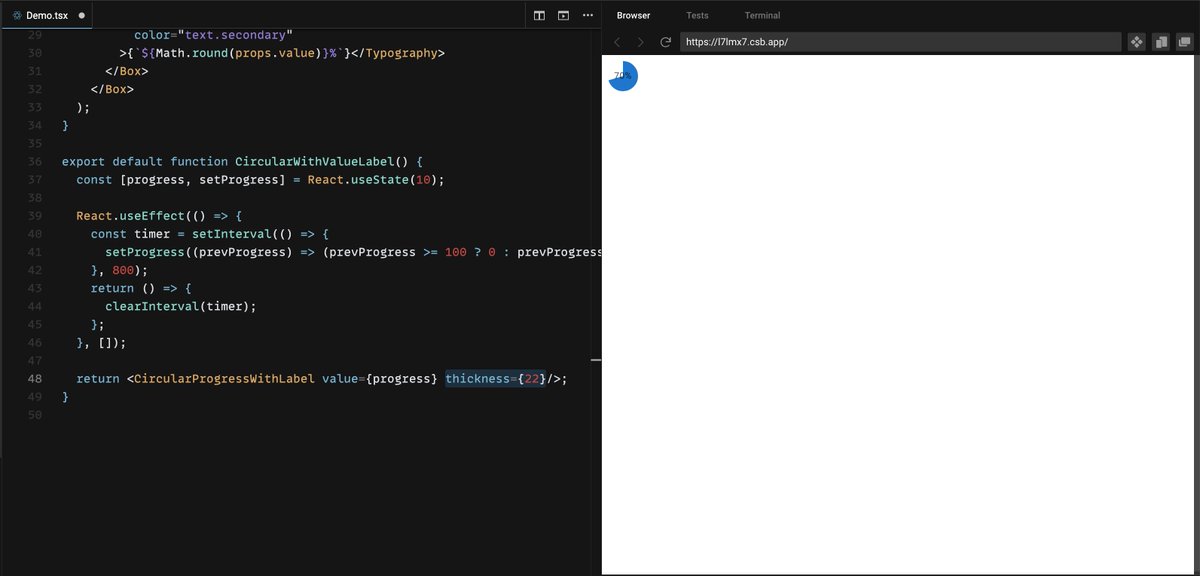Switch to the Terminal tab
This screenshot has height=576, width=1200.
tap(762, 15)
